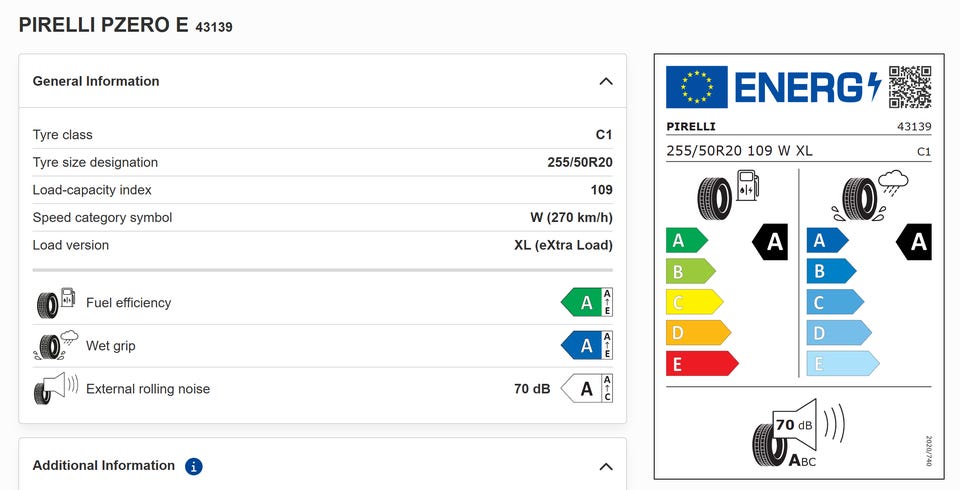960x490 pixels.
Task: Click the EU flag on energy label
Action: pyautogui.click(x=697, y=87)
